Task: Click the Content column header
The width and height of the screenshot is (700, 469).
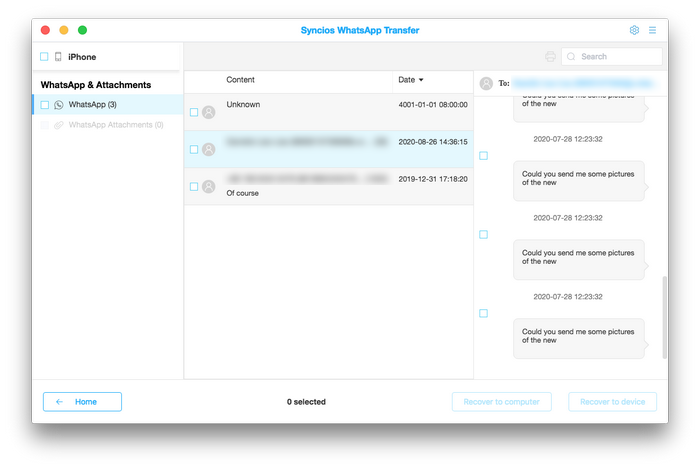Action: pyautogui.click(x=240, y=80)
